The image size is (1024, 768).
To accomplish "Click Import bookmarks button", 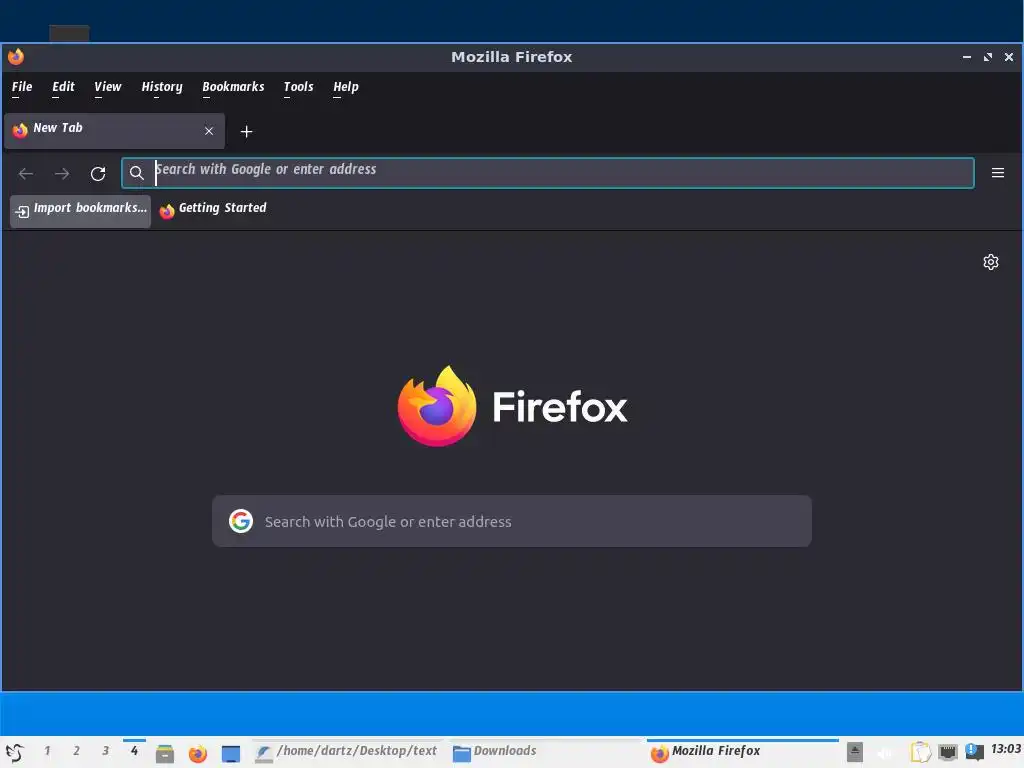I will pos(80,210).
